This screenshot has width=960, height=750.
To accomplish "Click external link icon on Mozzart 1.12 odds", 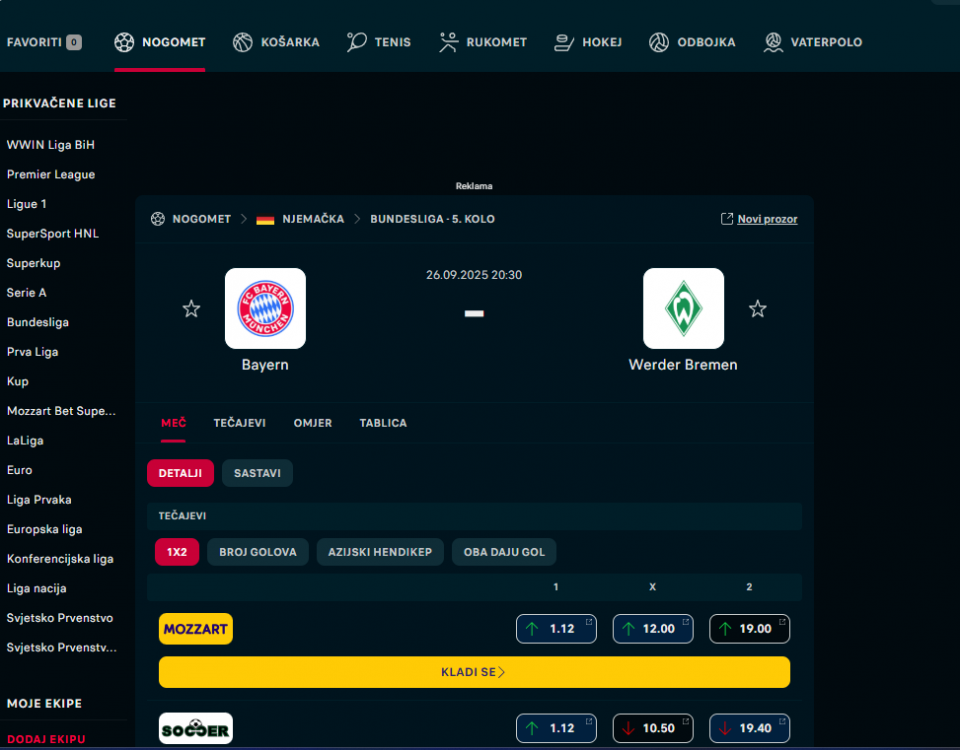I will (589, 622).
